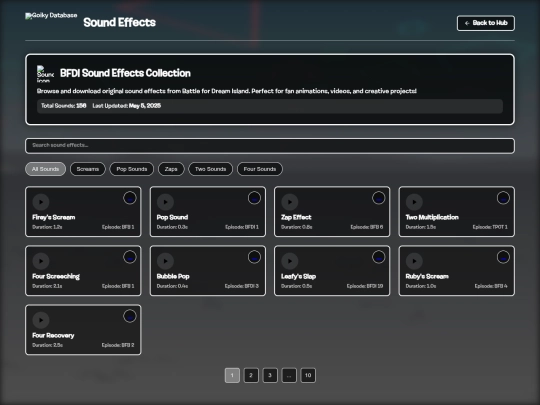Download Ruby's Scream via circle icon
Screen dimensions: 540x405
503,257
